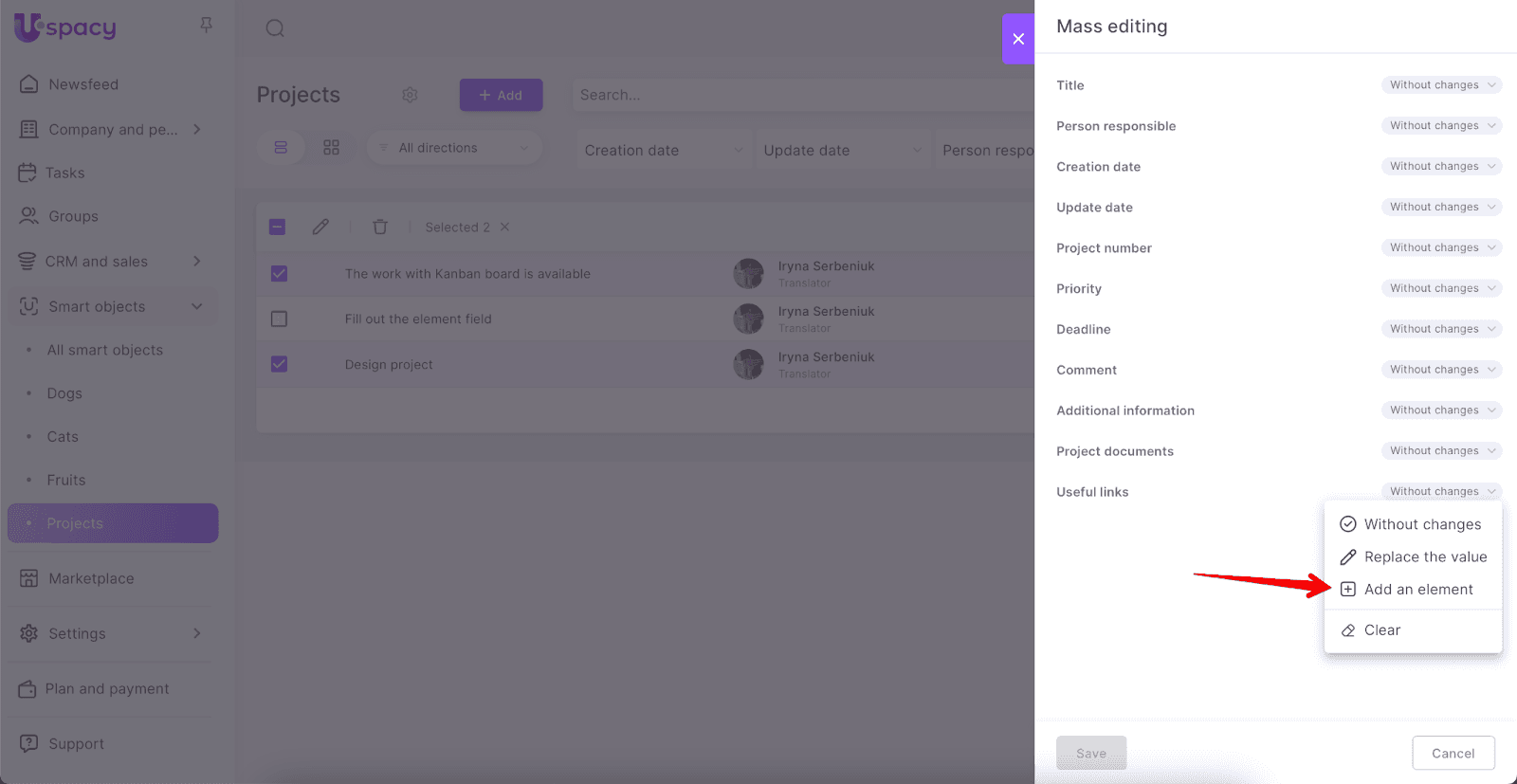Choose Replace the value option

coord(1424,557)
